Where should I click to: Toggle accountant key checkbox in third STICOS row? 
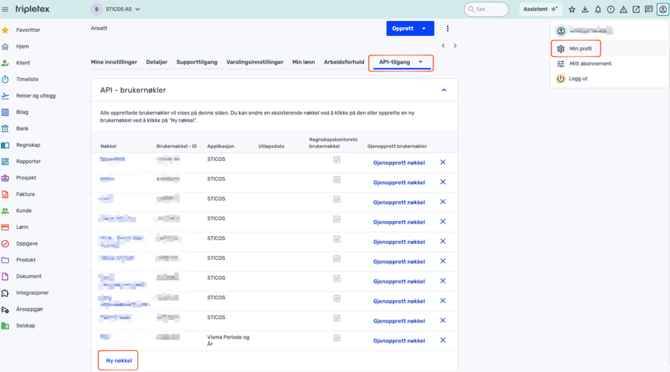[337, 199]
